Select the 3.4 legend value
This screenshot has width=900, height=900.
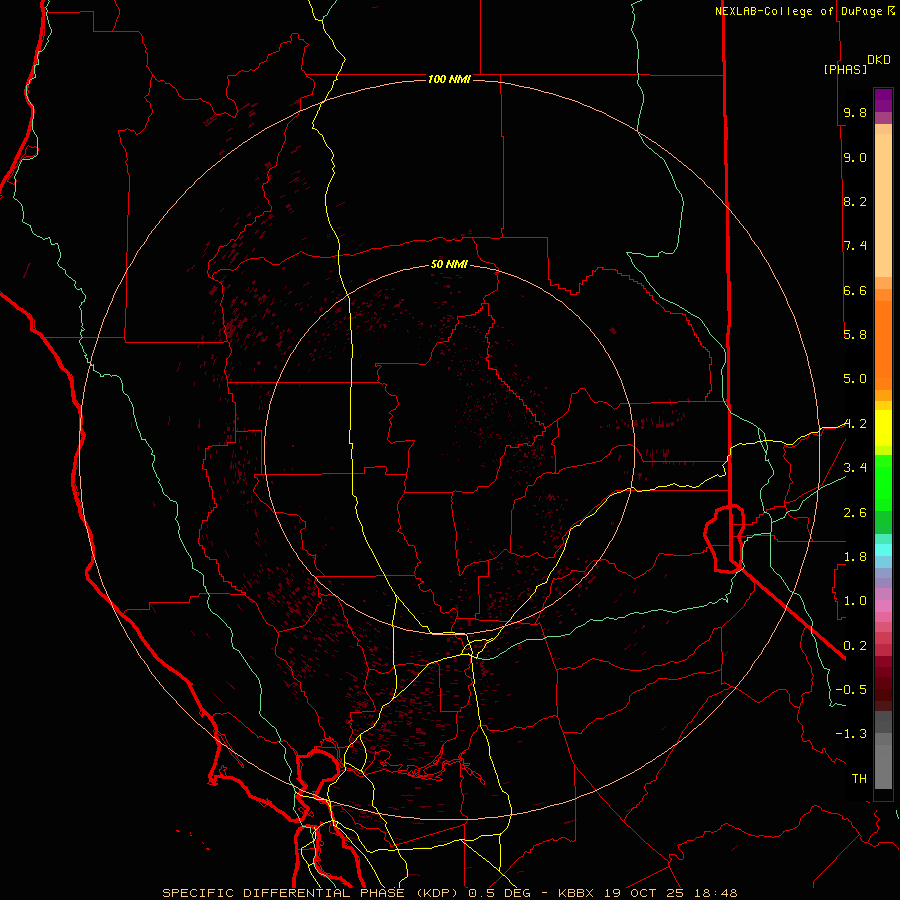855,468
